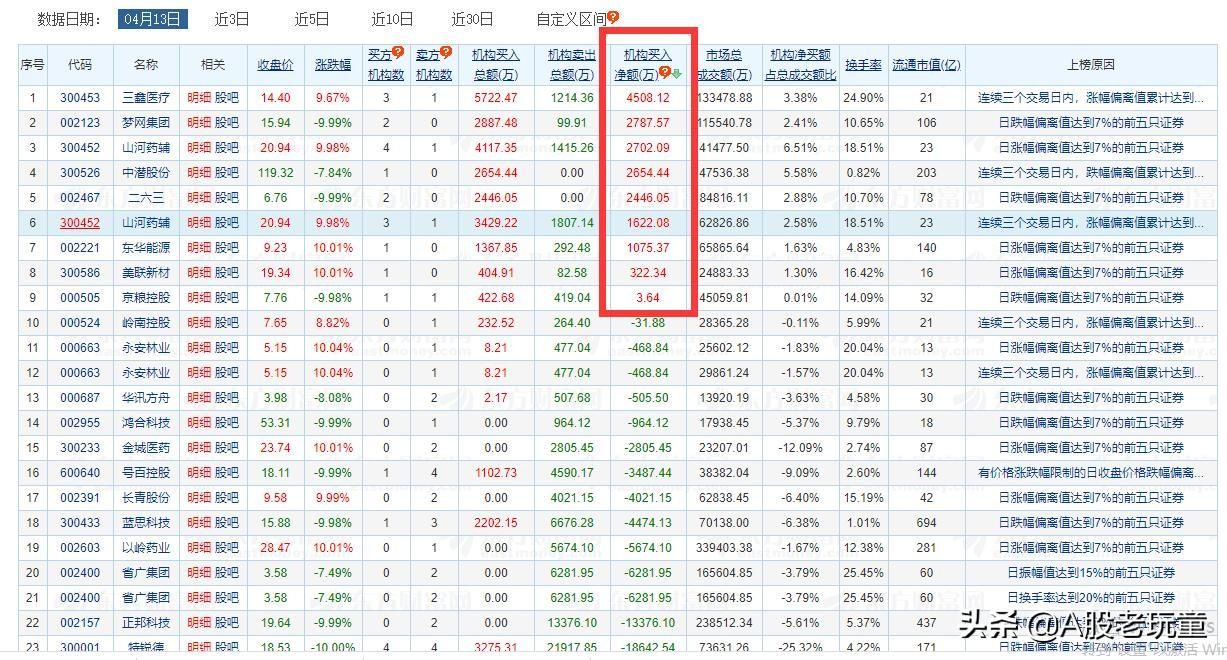Viewport: 1227px width, 660px height.
Task: Switch to the 近30日 range
Action: 472,19
